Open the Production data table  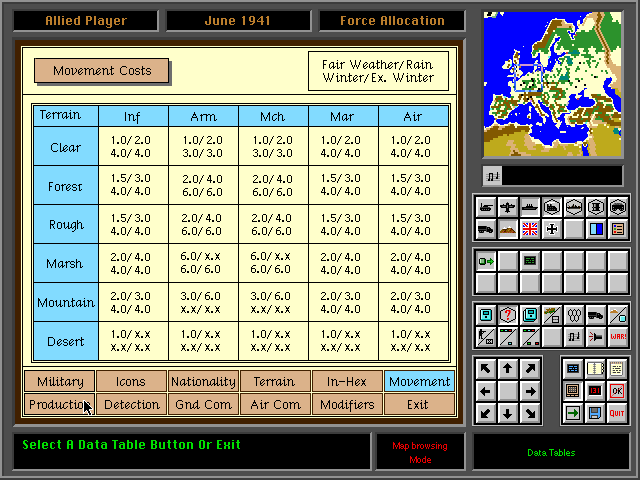[x=60, y=404]
